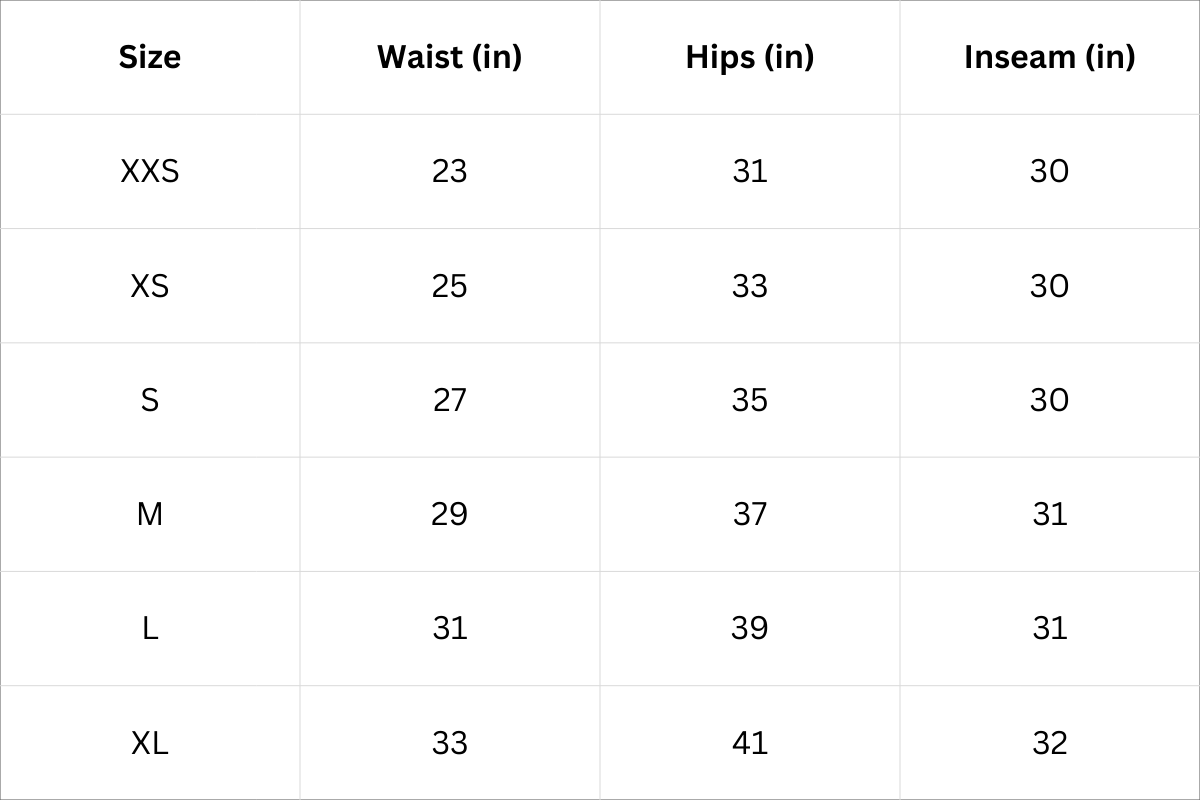Select the M size row label
This screenshot has width=1200, height=800.
(x=150, y=515)
